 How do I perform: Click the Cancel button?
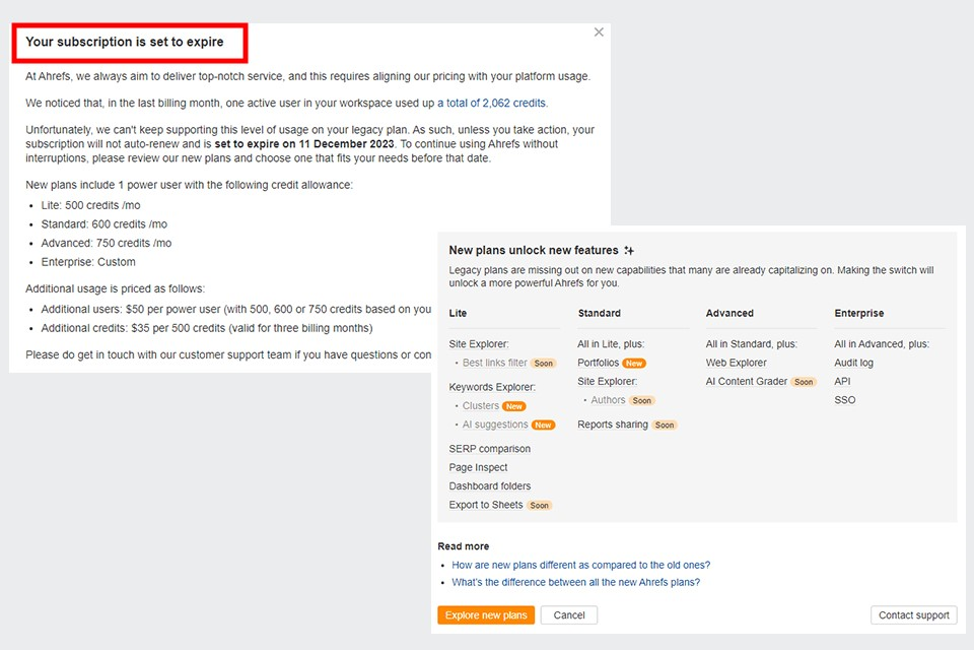pos(569,615)
